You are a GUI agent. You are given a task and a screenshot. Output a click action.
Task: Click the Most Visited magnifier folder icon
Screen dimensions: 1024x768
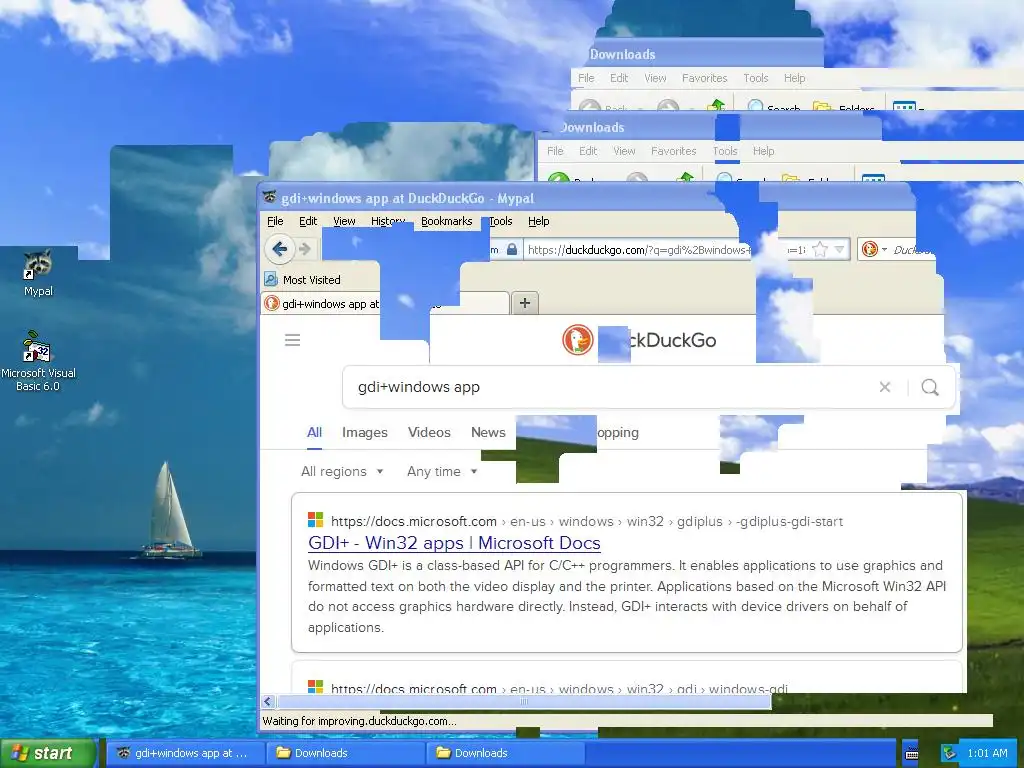click(x=271, y=280)
